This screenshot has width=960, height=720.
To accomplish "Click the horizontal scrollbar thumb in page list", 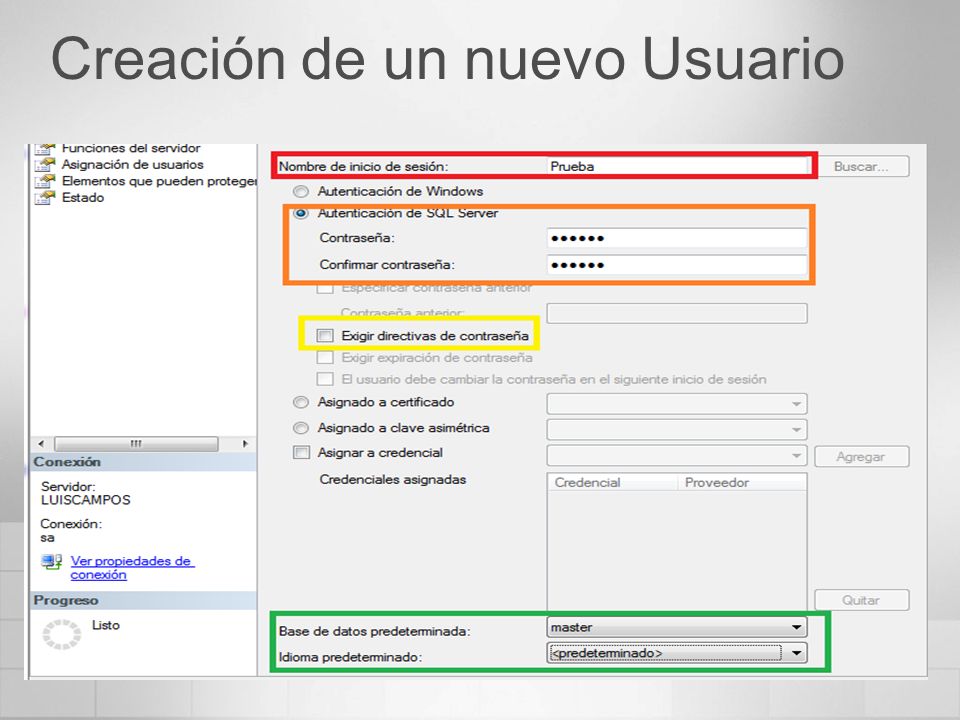I will [x=136, y=444].
